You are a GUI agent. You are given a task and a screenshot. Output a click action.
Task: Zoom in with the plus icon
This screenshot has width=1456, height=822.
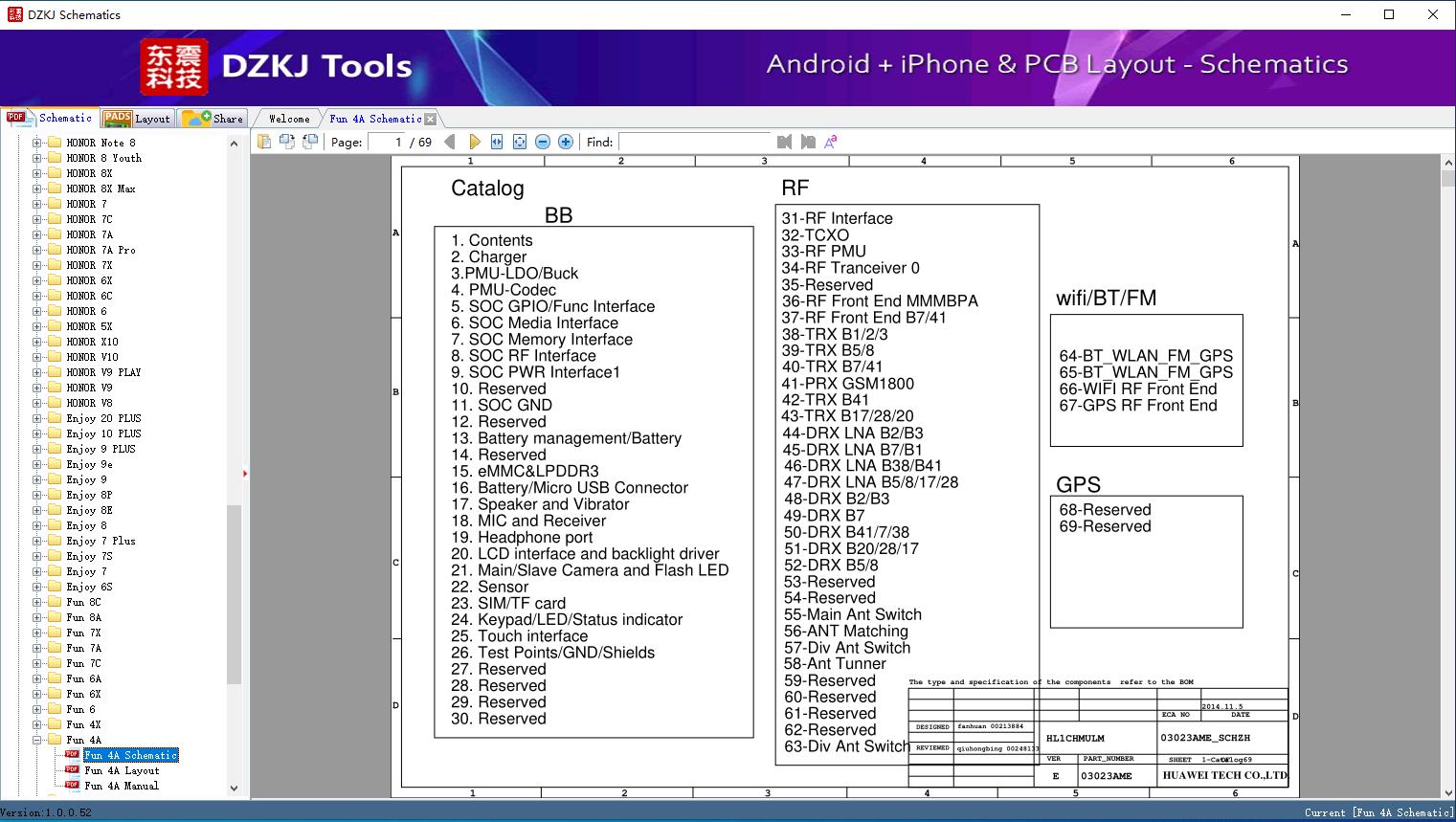tap(566, 142)
